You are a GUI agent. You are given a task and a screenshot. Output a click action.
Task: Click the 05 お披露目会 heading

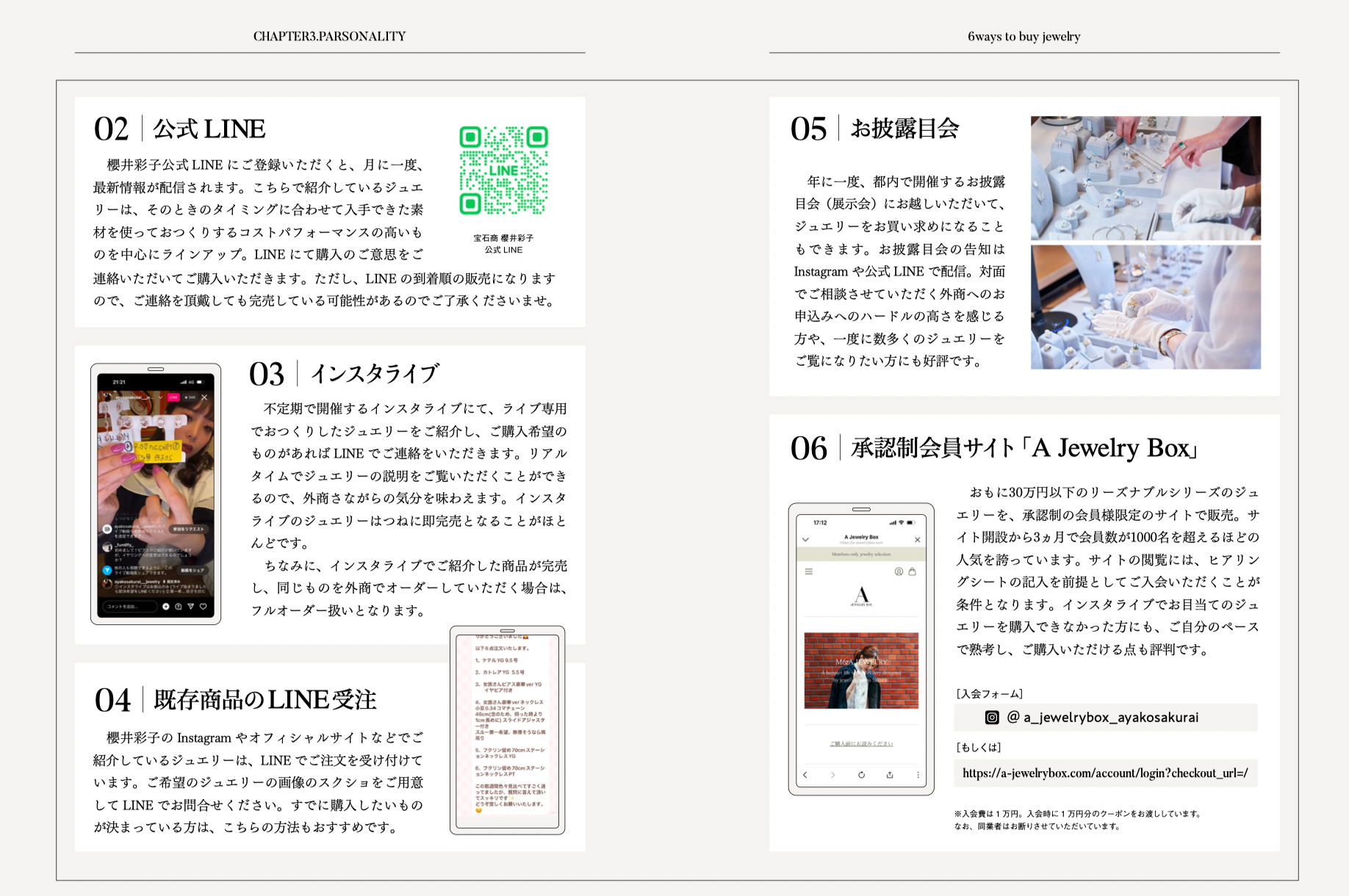tap(875, 129)
